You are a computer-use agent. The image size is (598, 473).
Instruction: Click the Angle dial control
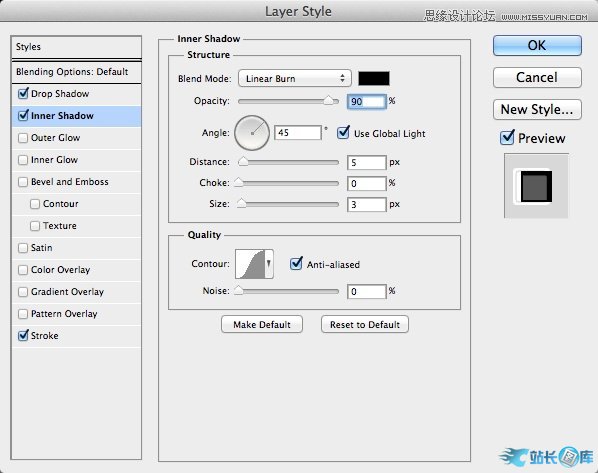tap(252, 133)
